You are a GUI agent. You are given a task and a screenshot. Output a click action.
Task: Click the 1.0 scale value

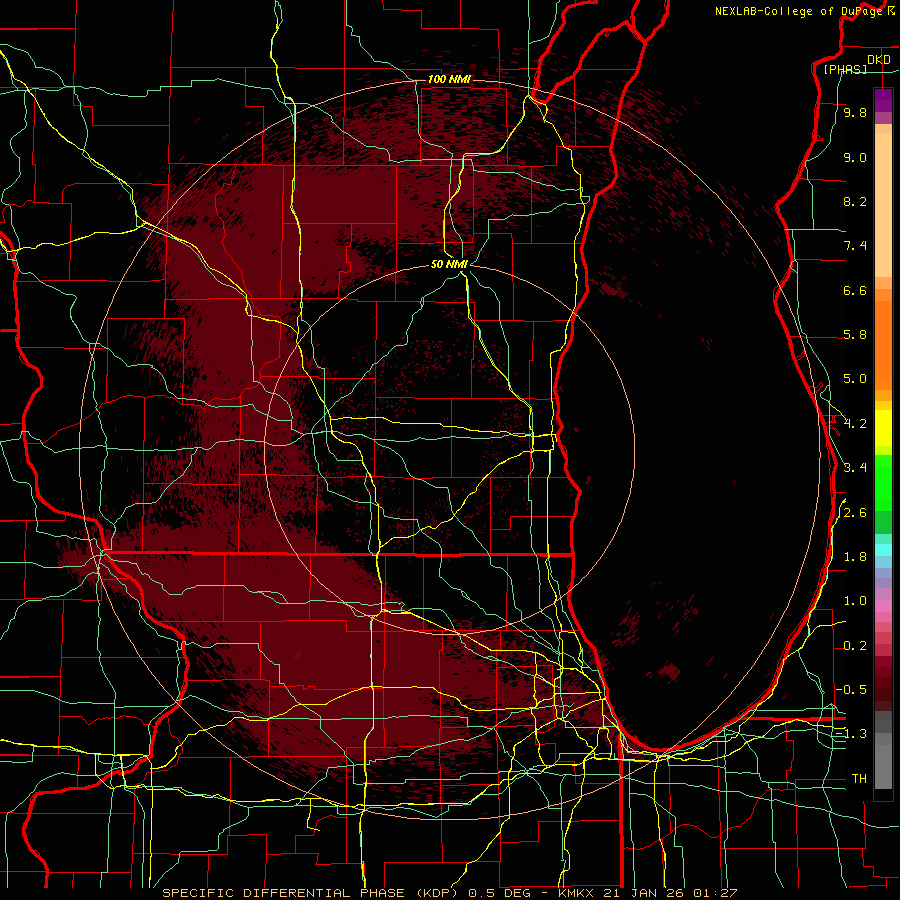[855, 601]
